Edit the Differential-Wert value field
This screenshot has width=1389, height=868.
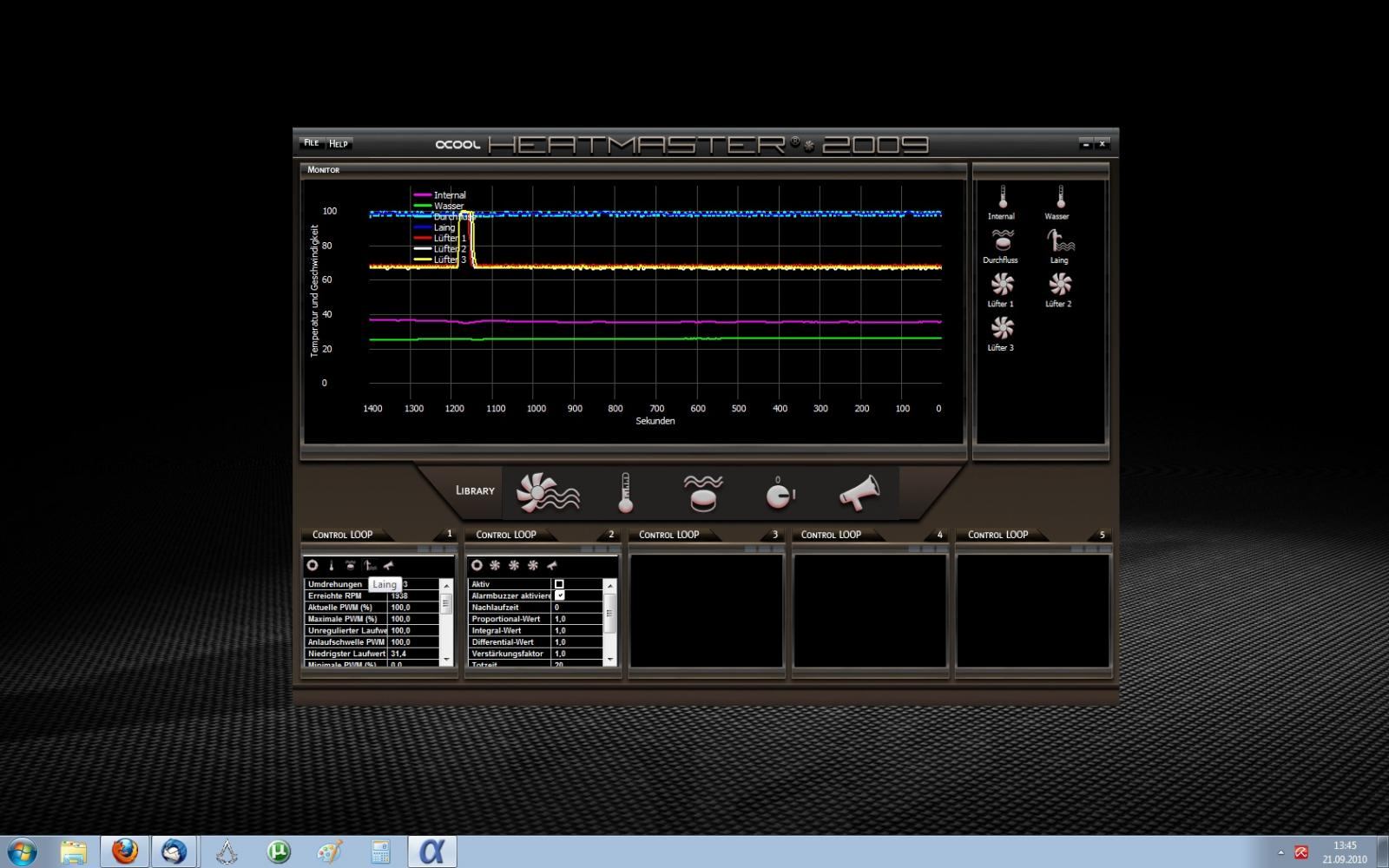point(577,642)
